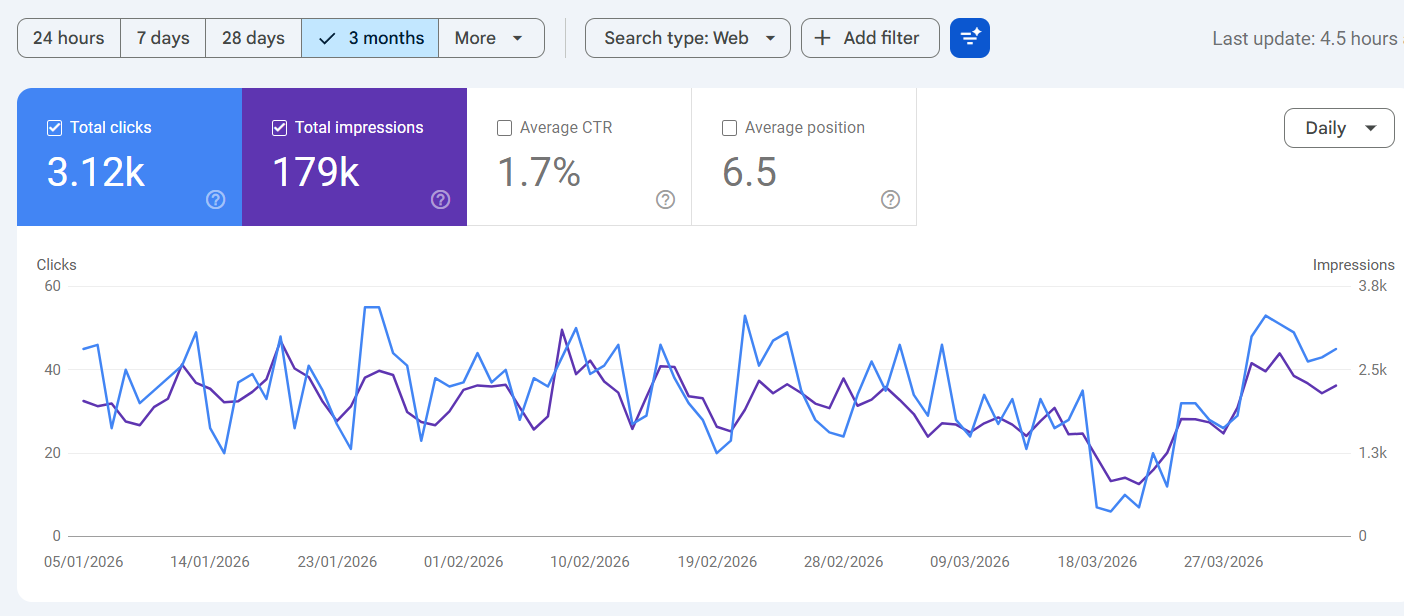
Task: Uncheck the Total clicks checkbox
Action: coord(55,128)
